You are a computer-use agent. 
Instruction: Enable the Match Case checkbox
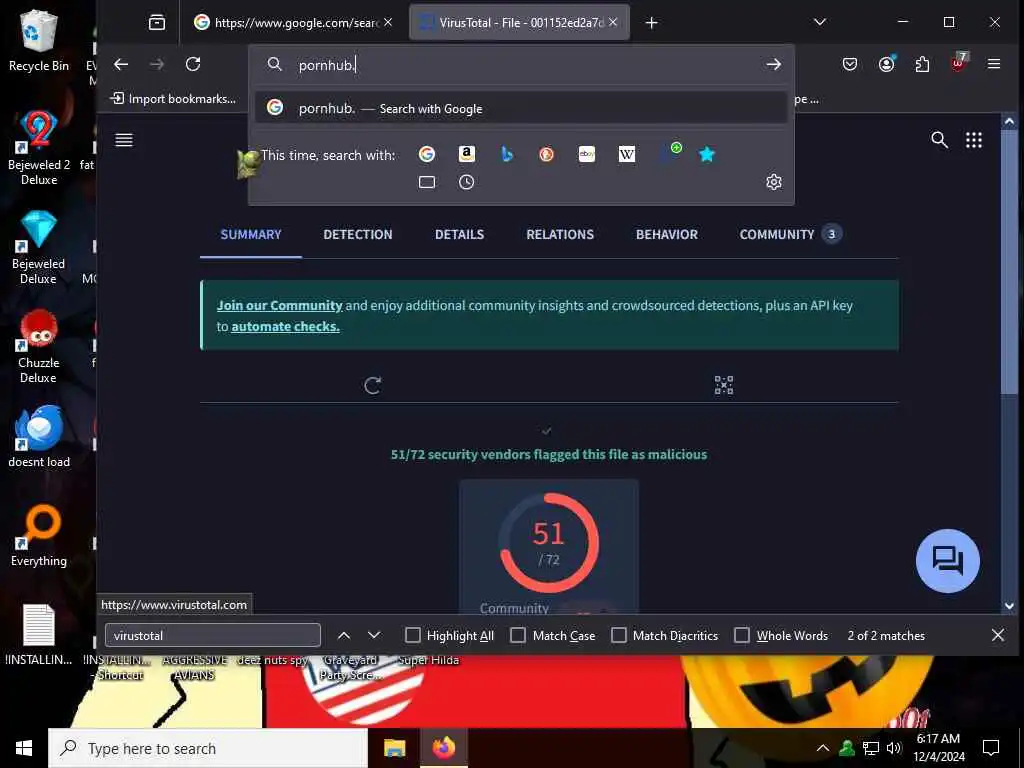pos(517,635)
